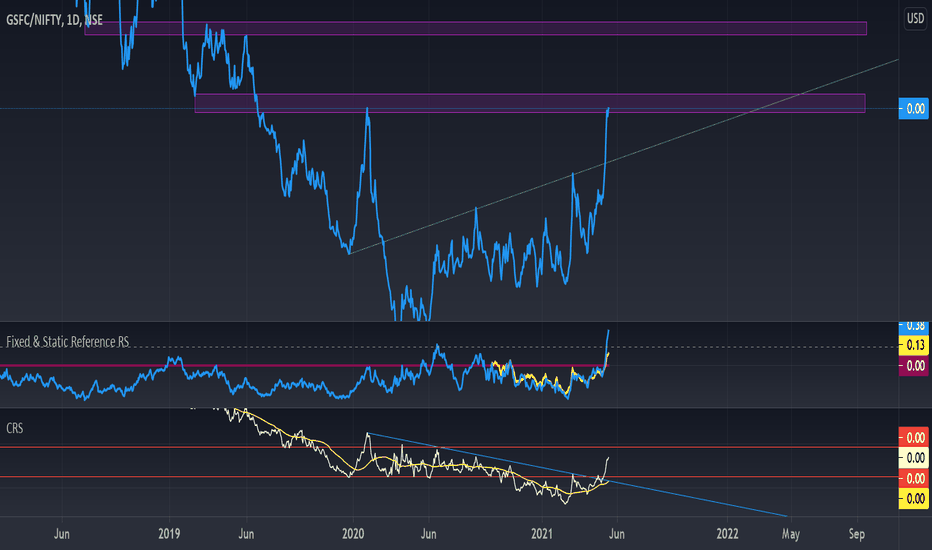Select the blue 0.00 current price label
Screen dimensions: 932x550
[x=914, y=109]
